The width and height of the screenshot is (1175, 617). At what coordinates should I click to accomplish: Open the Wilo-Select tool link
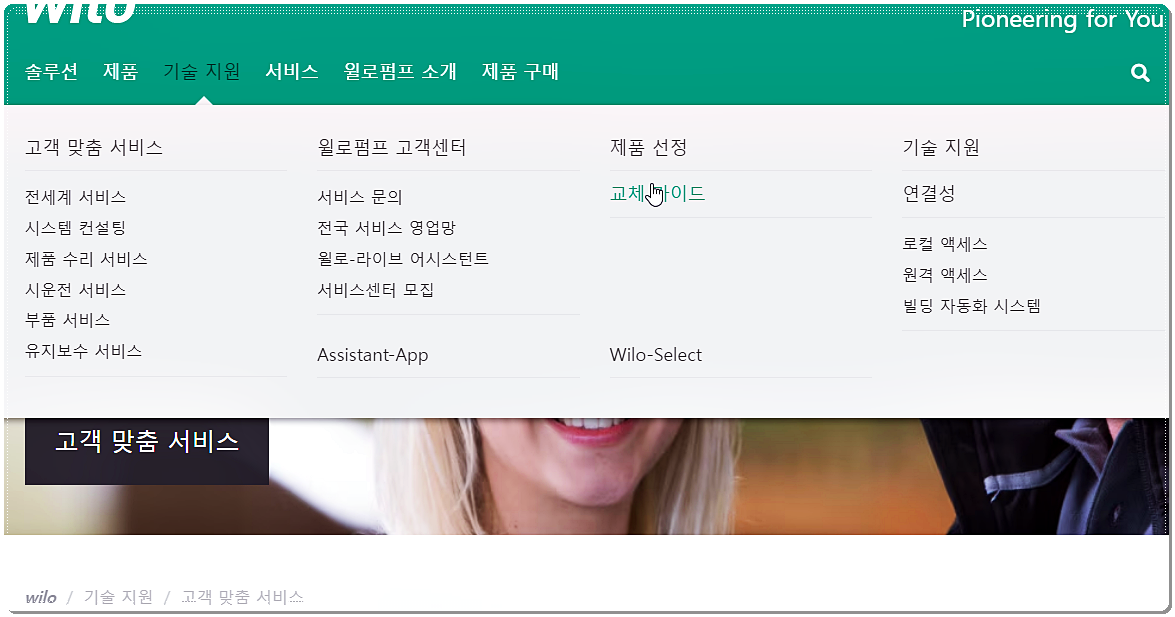point(656,354)
